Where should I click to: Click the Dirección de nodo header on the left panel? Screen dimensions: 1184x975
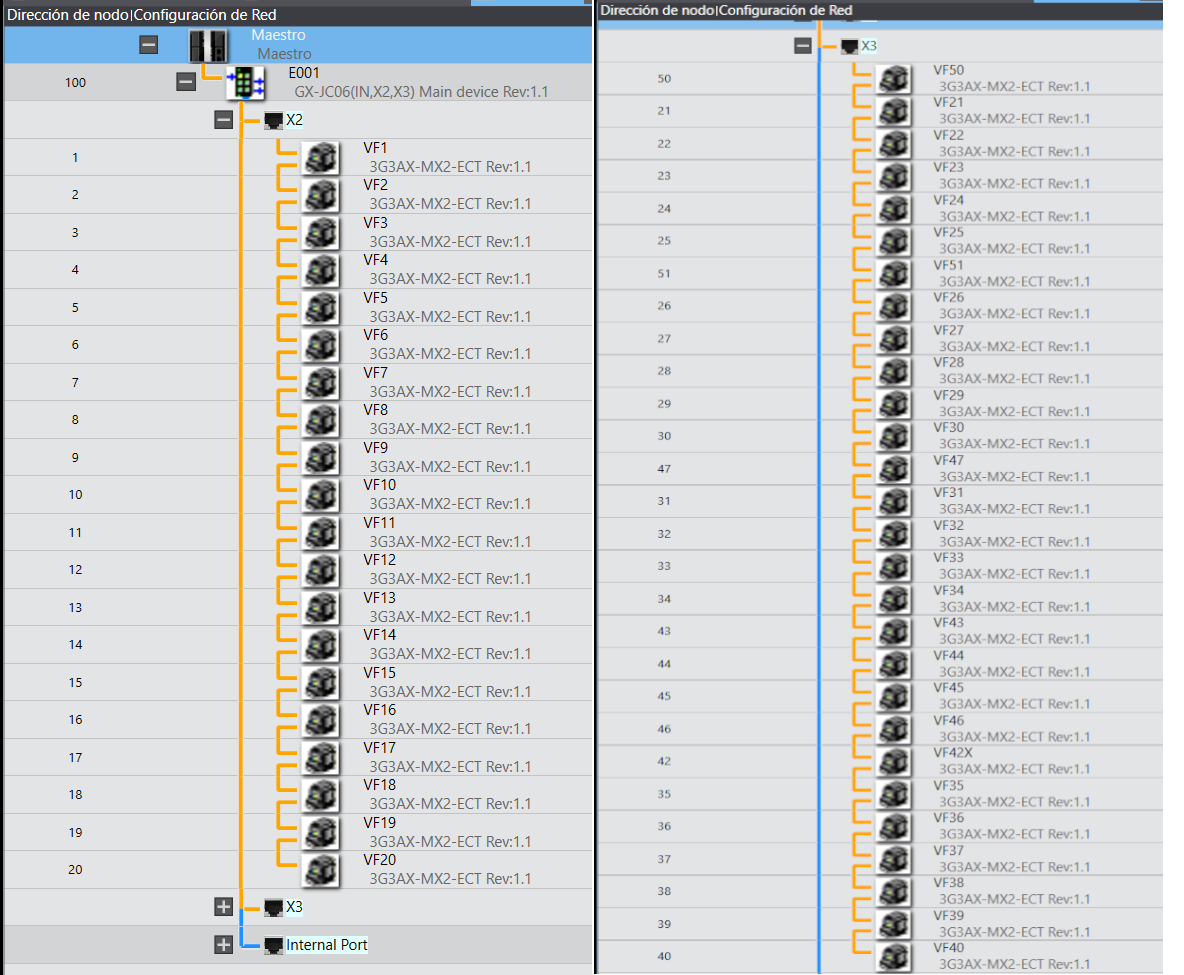click(65, 14)
